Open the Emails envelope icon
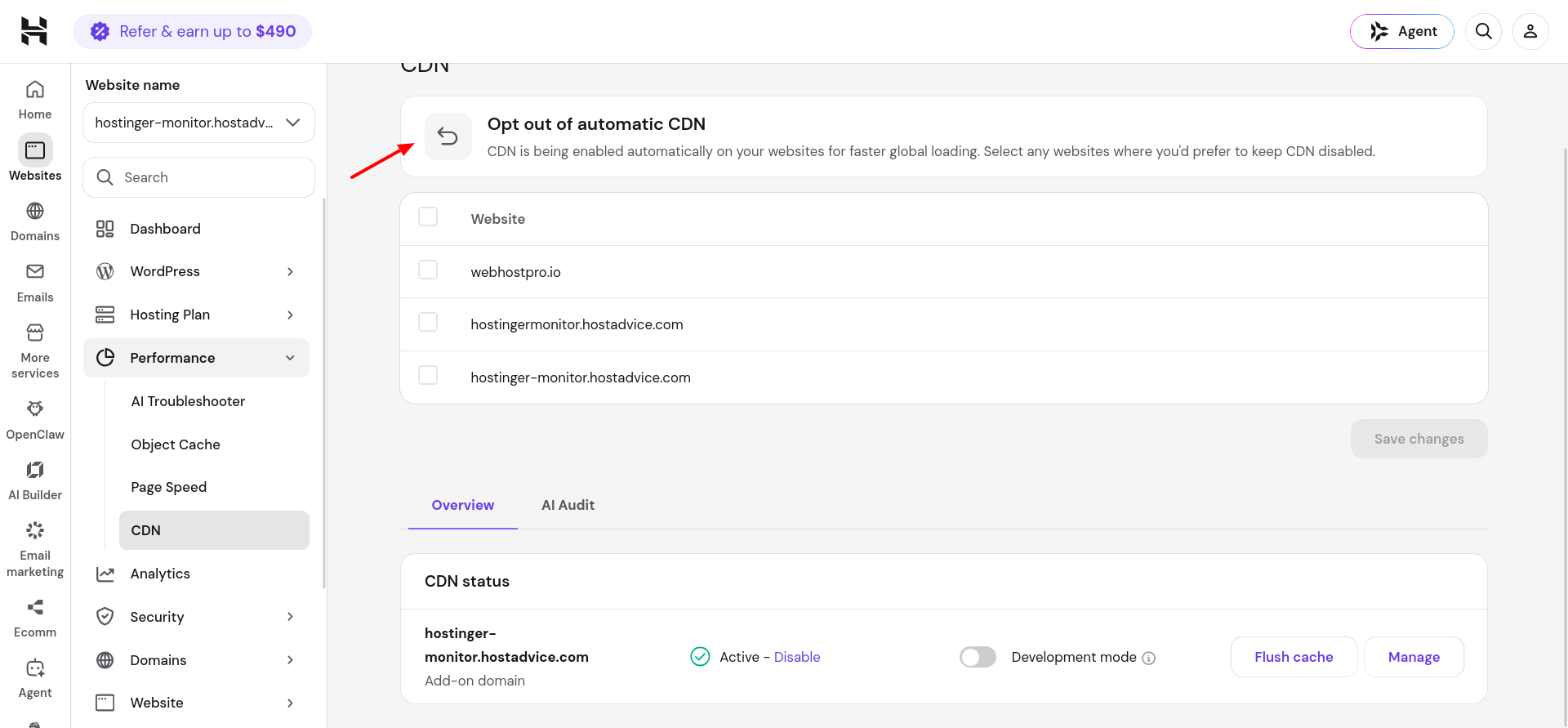 pos(35,271)
